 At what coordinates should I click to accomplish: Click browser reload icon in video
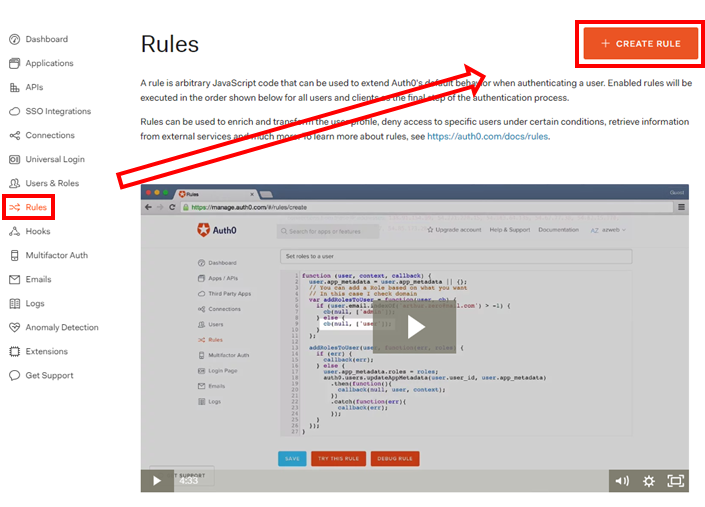tap(172, 207)
